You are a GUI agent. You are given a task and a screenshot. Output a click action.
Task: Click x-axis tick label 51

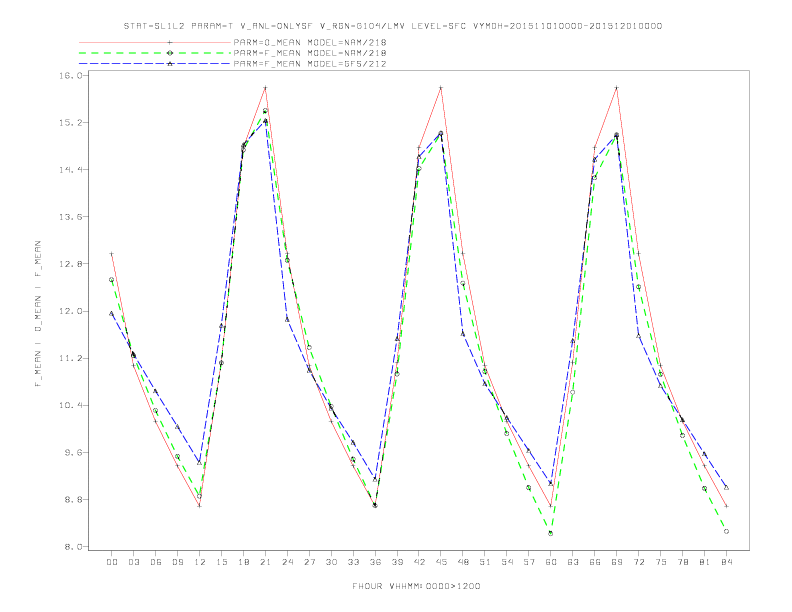pos(485,562)
